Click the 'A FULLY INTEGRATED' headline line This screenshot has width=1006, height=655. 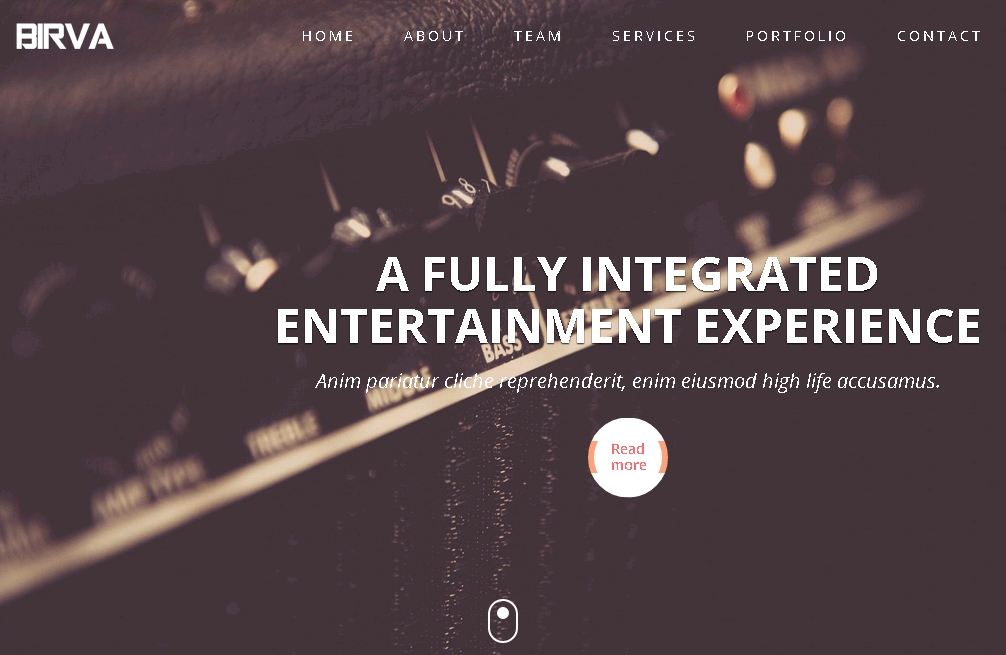point(627,274)
